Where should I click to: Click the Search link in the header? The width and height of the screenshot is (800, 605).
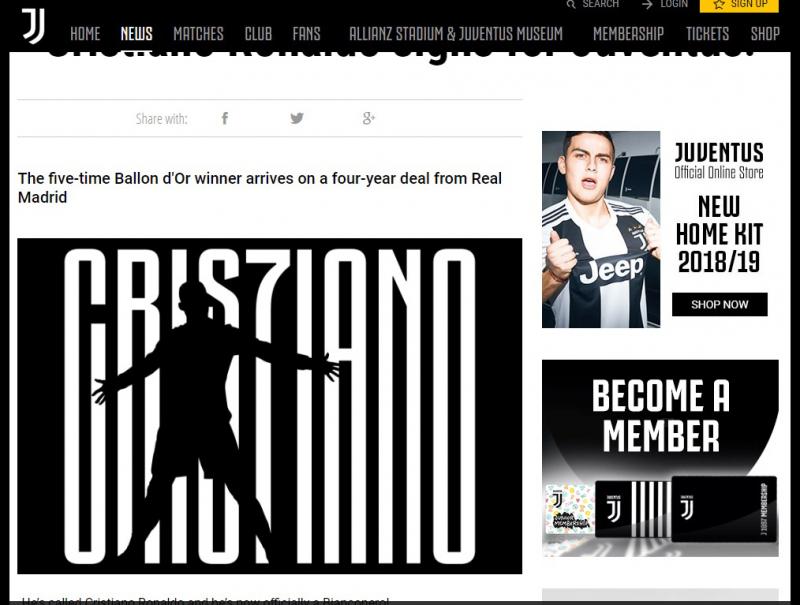(601, 4)
